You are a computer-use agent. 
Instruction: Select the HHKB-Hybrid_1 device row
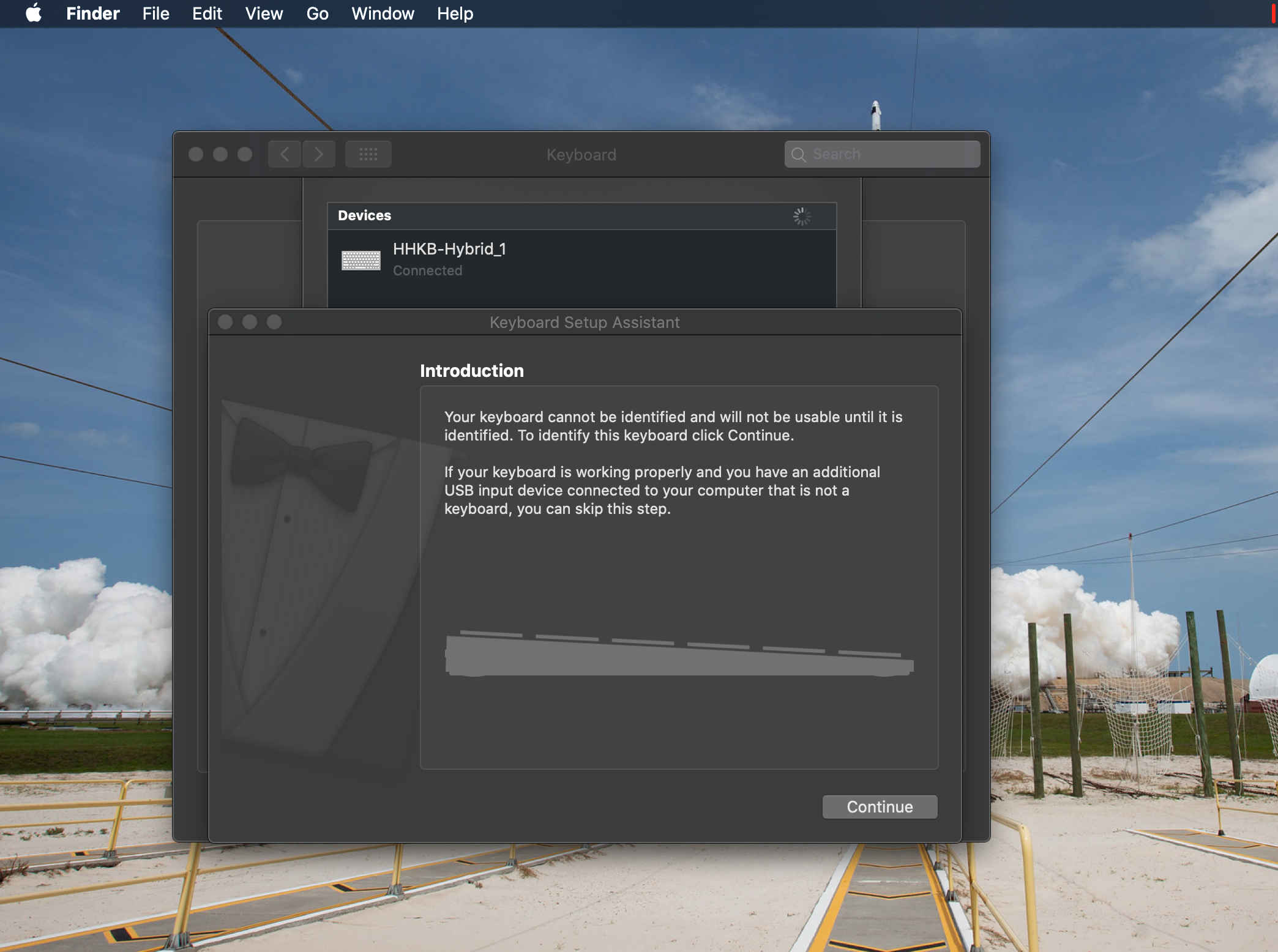[x=581, y=260]
